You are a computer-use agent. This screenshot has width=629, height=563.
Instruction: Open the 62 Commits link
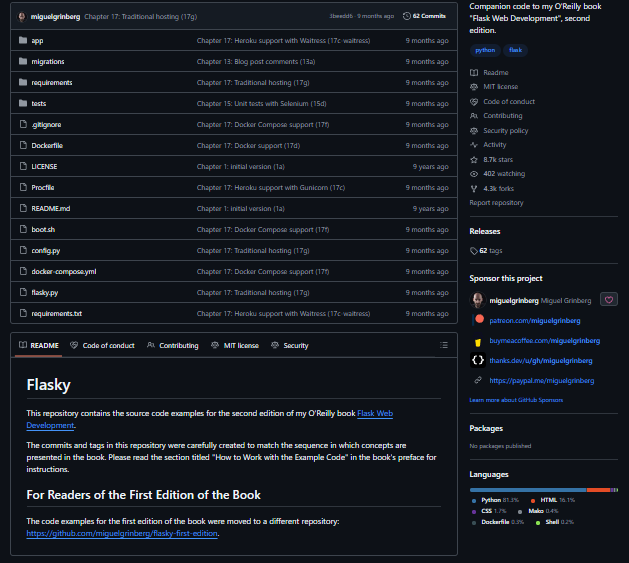pos(424,16)
